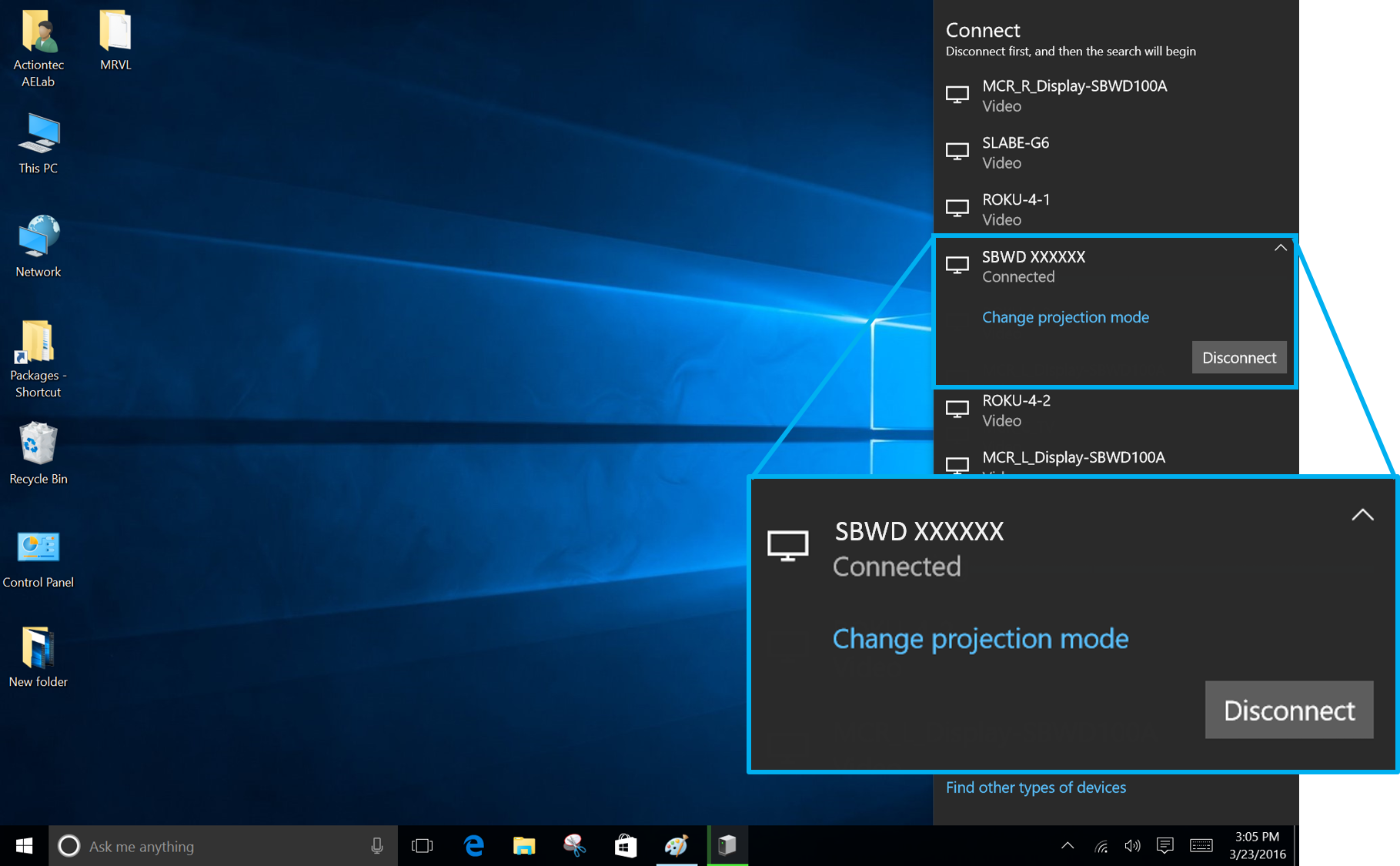1400x866 pixels.
Task: Open the green-highlighted taskbar app icon
Action: click(727, 846)
